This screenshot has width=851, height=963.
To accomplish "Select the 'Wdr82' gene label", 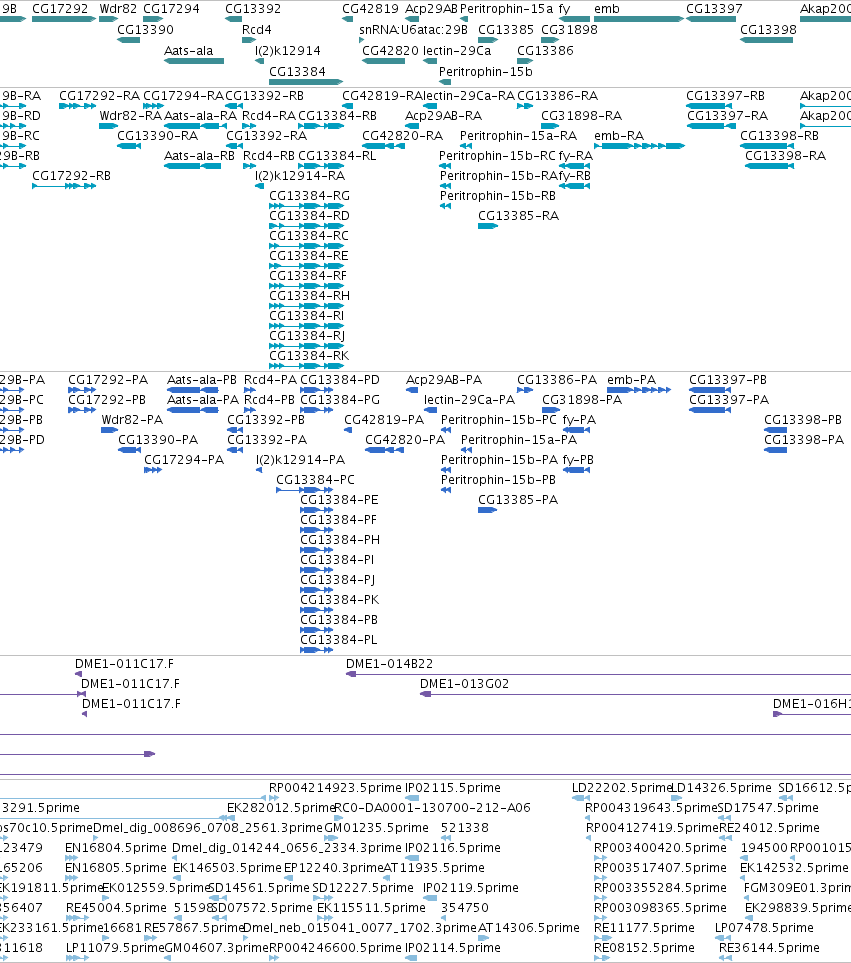I will point(119,9).
